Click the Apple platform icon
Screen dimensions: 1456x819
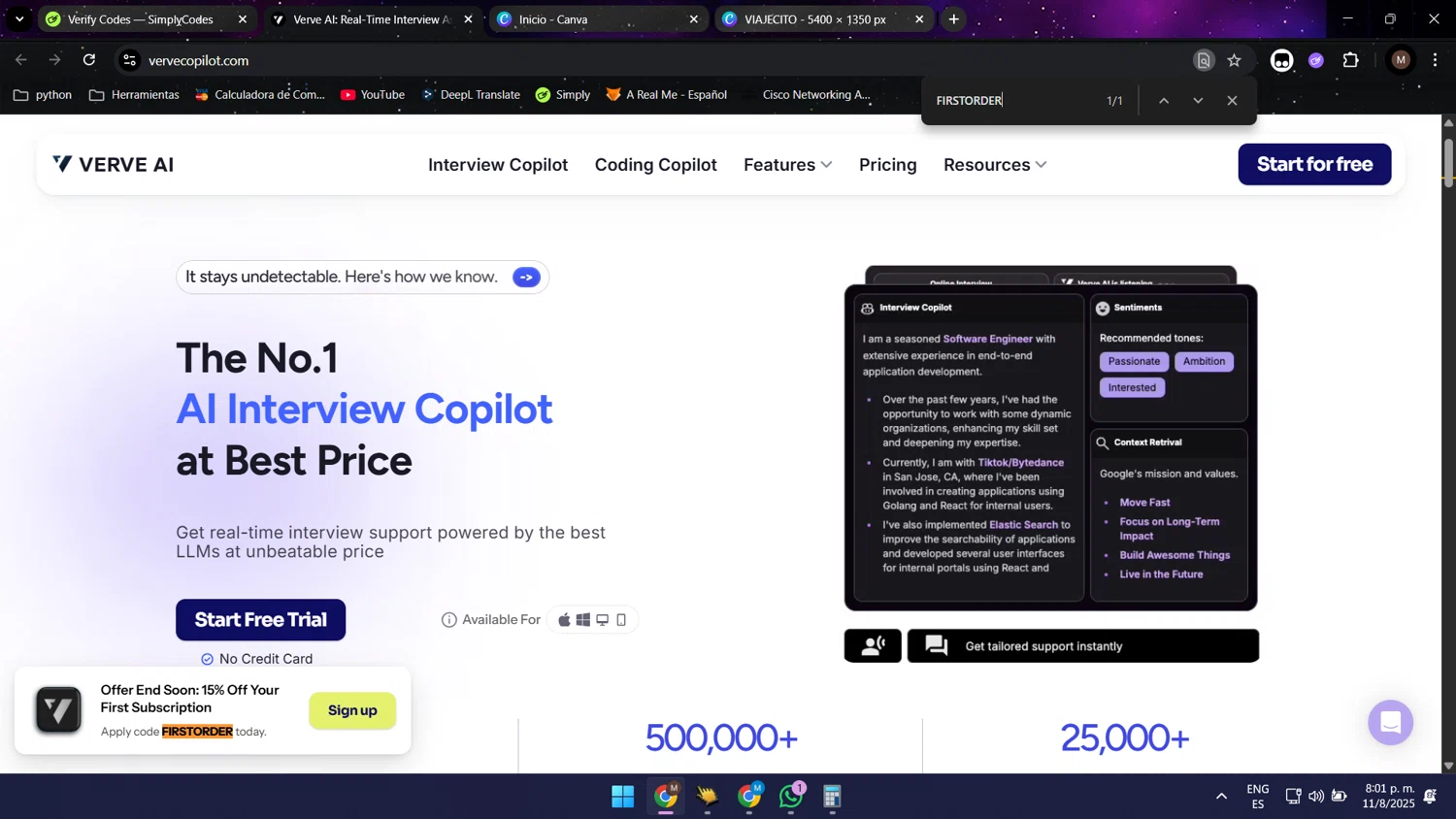pyautogui.click(x=564, y=620)
